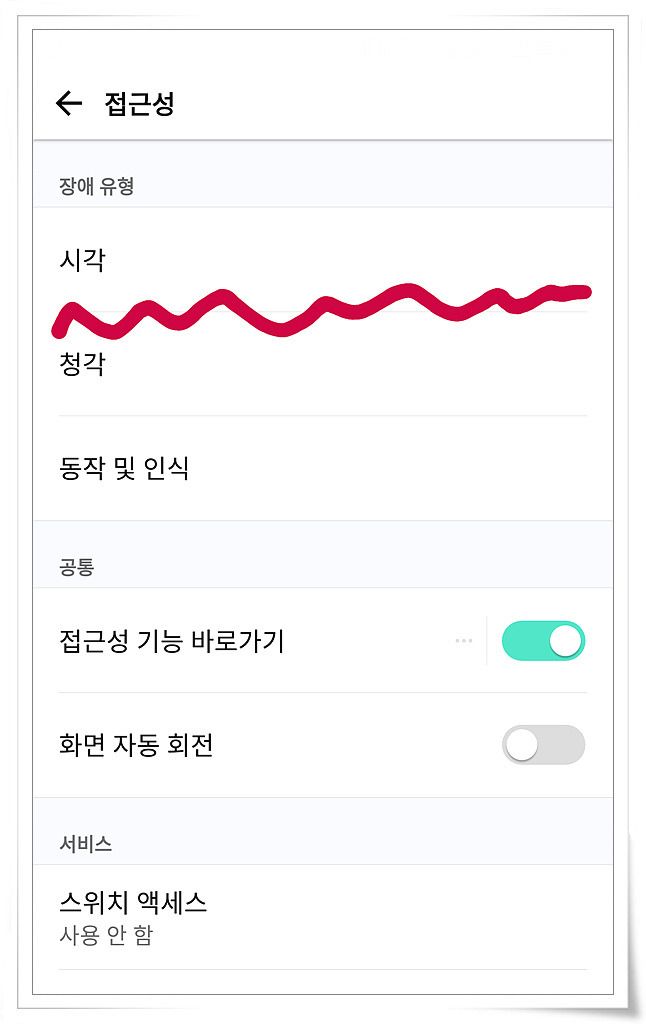Open the 시각 accessibility category
Image resolution: width=646 pixels, height=1024 pixels.
click(323, 260)
